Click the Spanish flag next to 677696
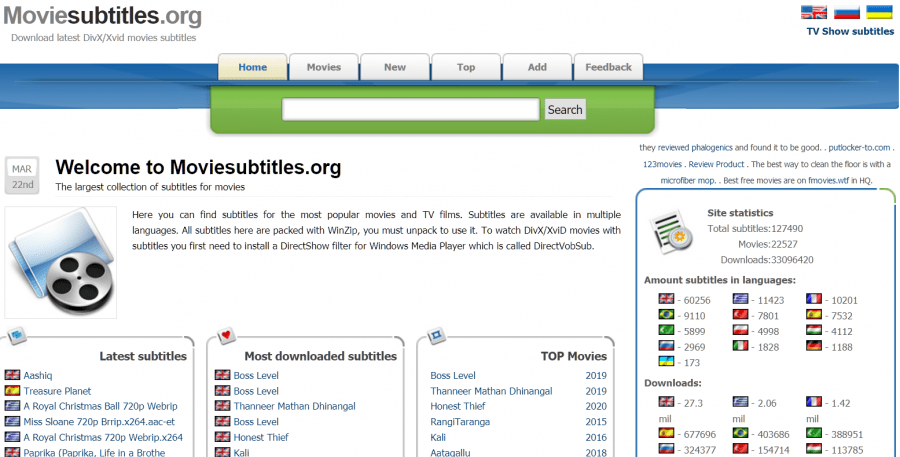The width and height of the screenshot is (900, 457). (x=666, y=433)
